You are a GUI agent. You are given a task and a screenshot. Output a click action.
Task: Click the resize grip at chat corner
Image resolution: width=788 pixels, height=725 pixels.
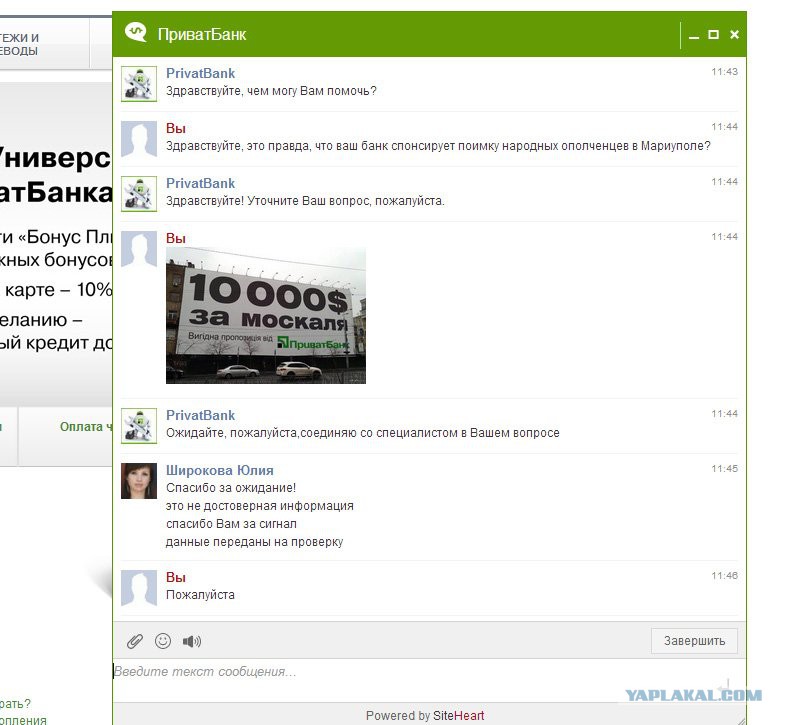(x=741, y=719)
